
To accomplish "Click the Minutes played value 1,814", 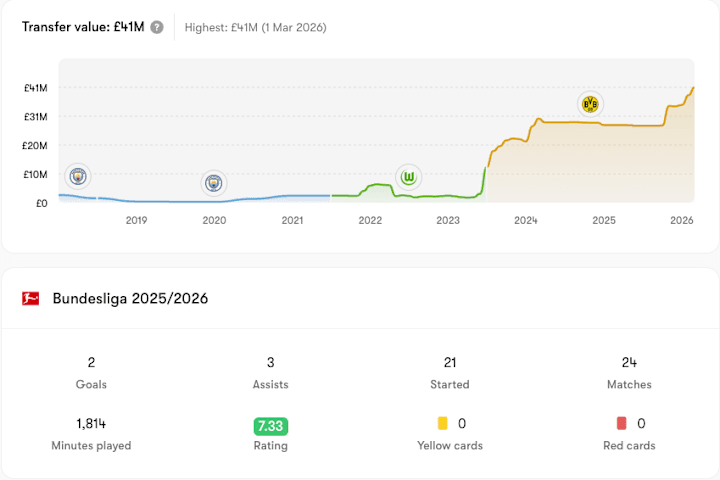I will click(x=91, y=424).
